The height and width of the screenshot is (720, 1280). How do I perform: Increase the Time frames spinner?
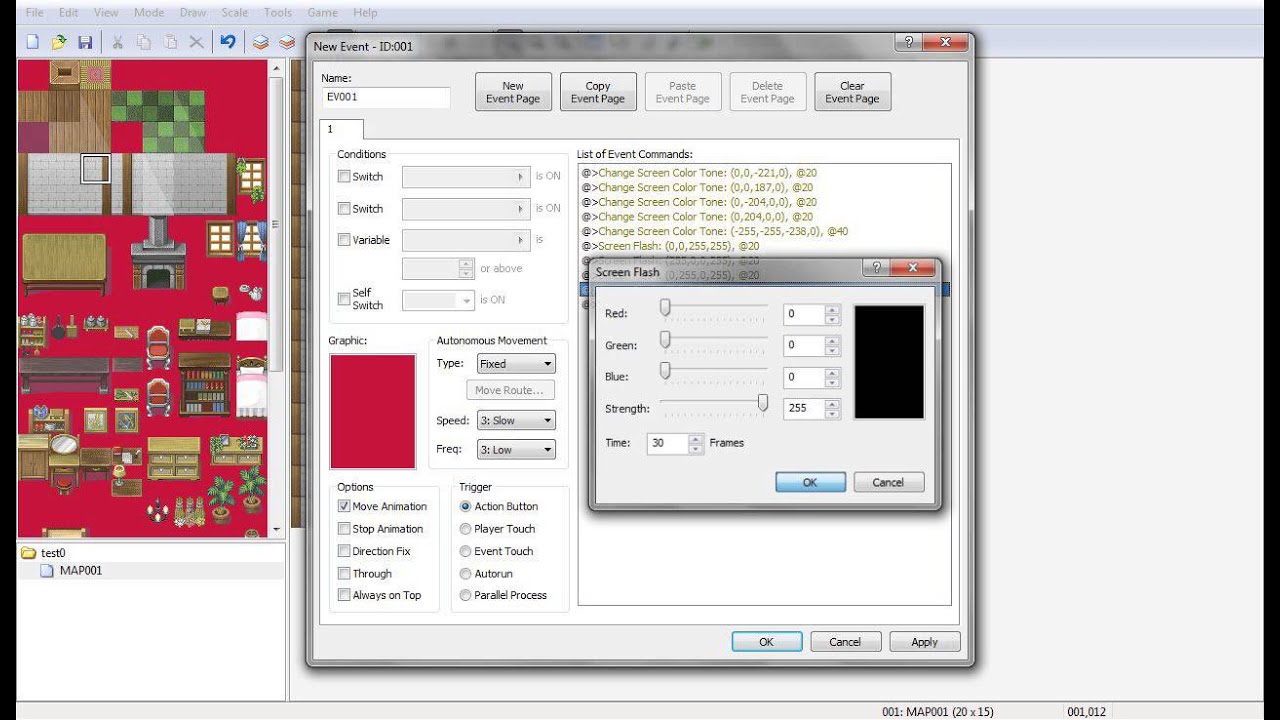tap(696, 438)
